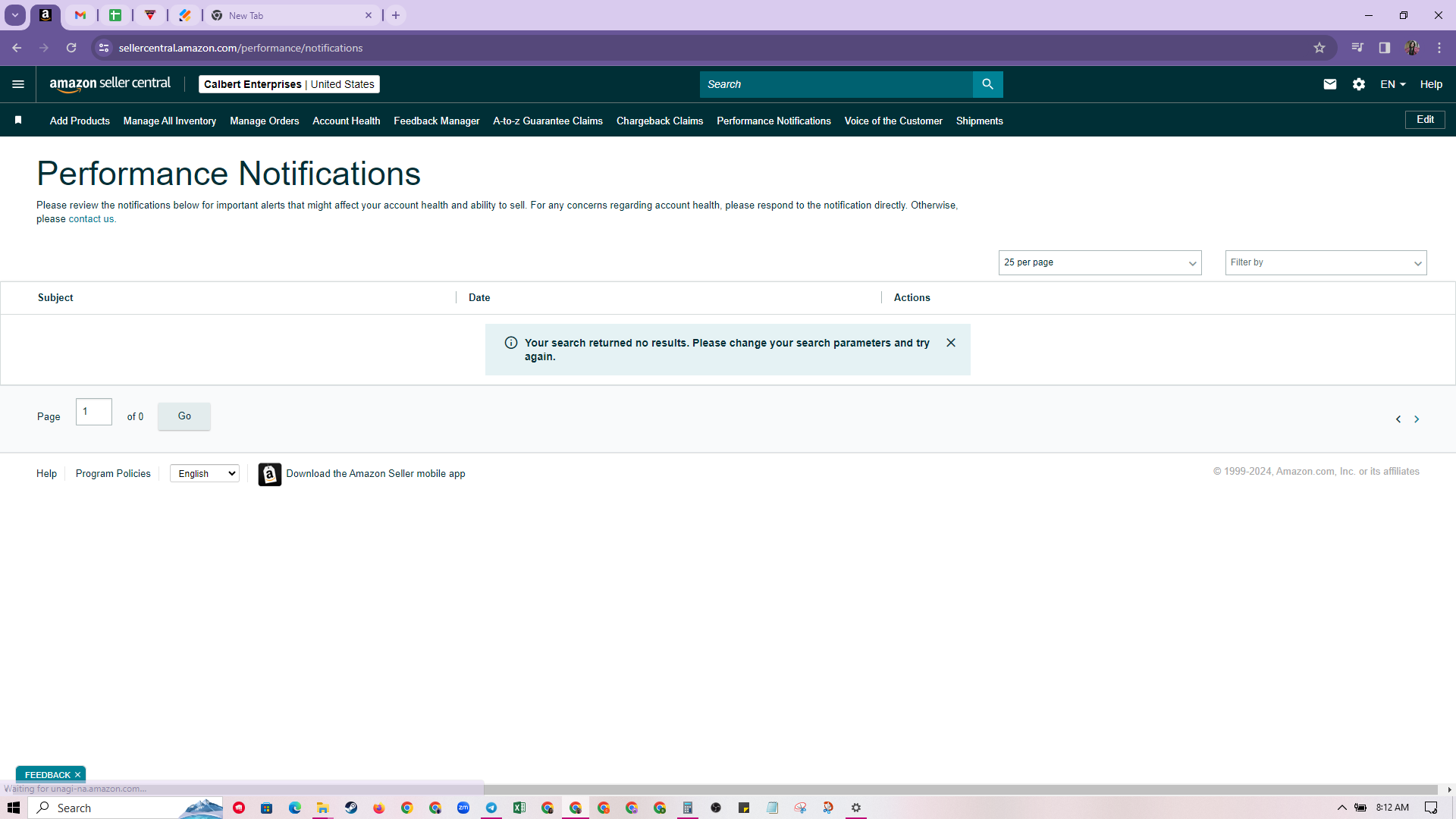This screenshot has width=1456, height=819.
Task: Open Chargeback Claims
Action: (x=660, y=121)
